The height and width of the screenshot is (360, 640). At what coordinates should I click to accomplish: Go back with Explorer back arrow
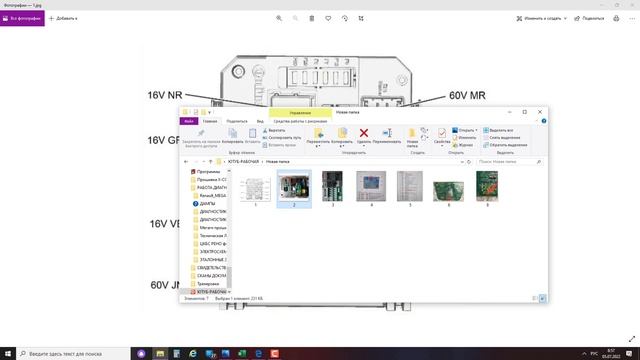[186, 162]
